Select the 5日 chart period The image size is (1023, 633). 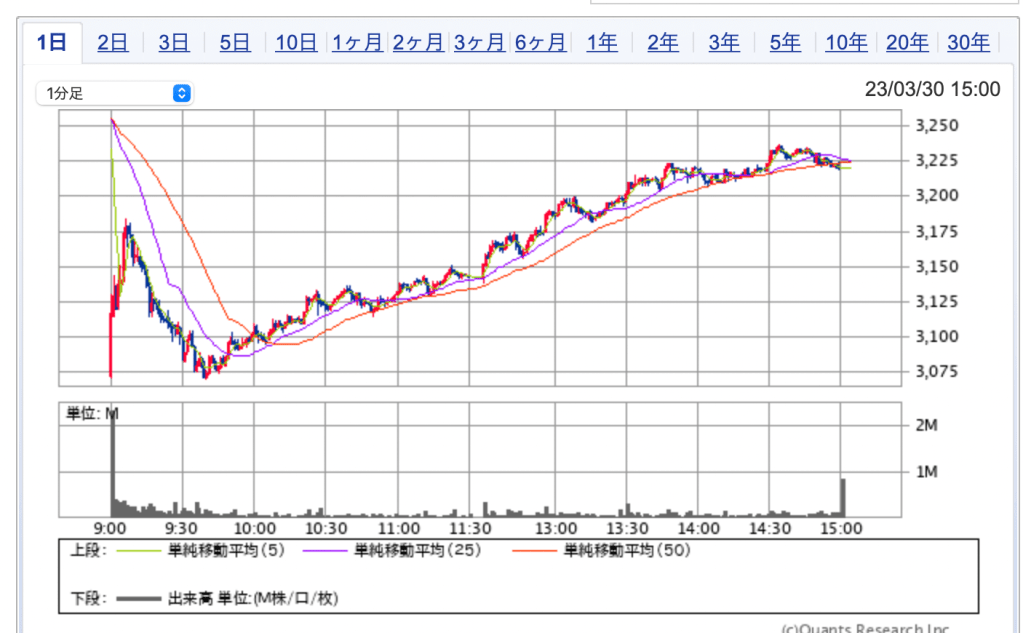(x=235, y=42)
